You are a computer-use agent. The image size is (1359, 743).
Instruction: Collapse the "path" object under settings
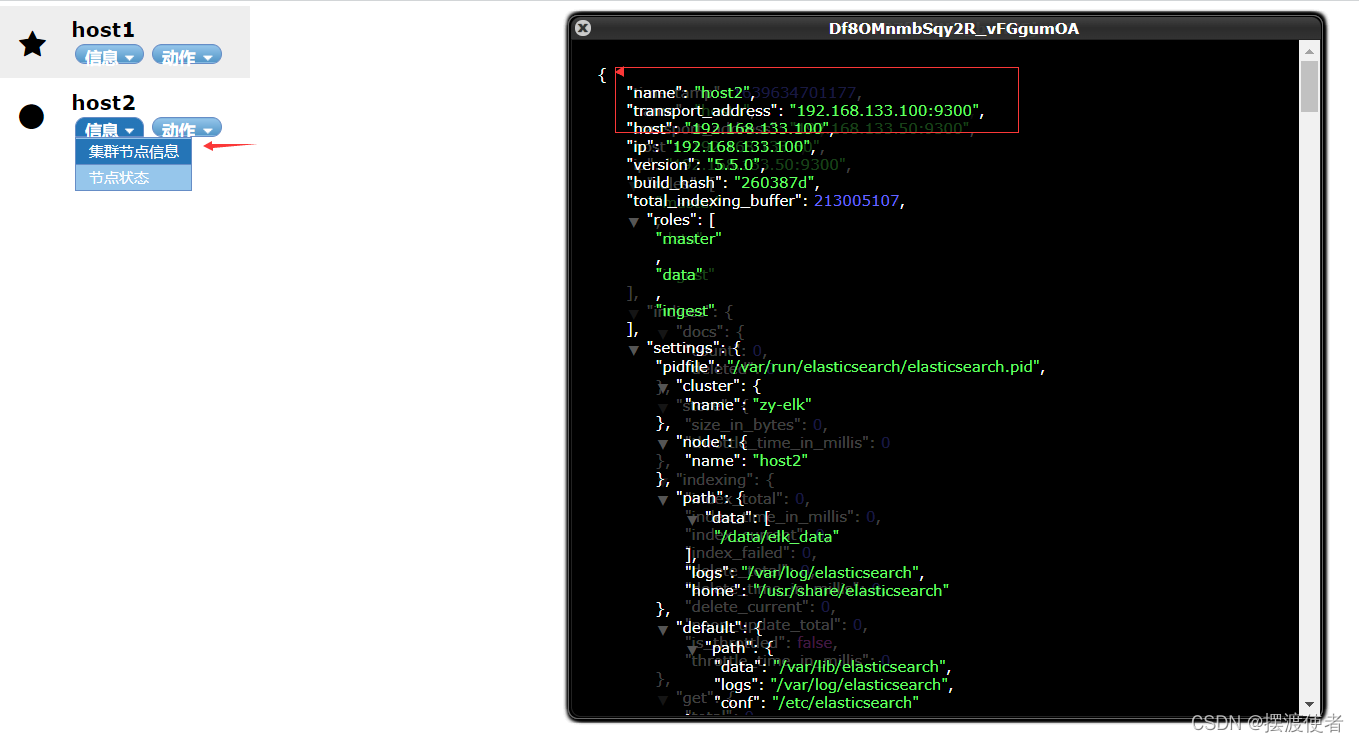click(x=663, y=499)
